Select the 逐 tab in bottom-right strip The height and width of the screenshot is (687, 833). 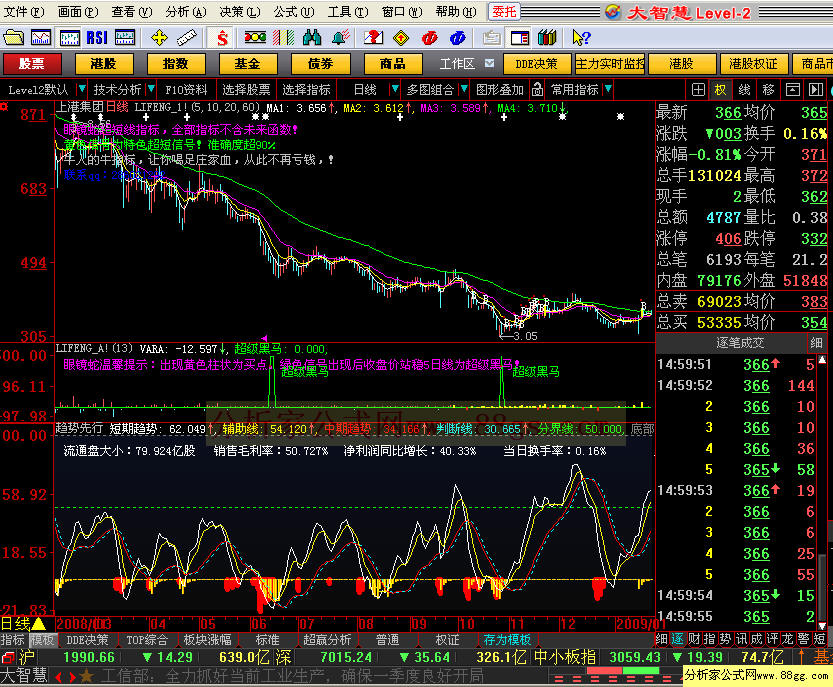(677, 639)
